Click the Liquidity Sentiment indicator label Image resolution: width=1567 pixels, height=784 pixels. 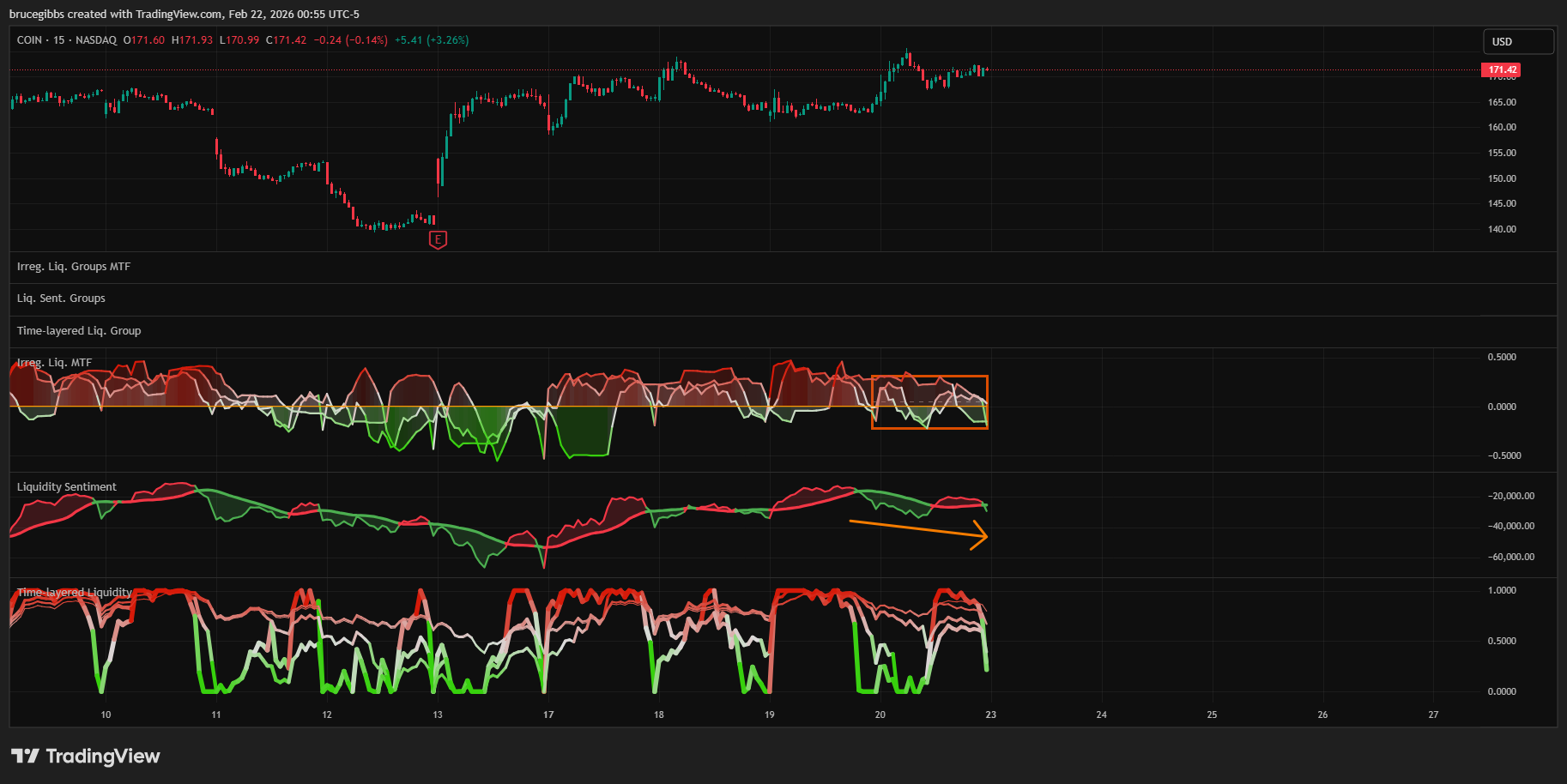(67, 487)
